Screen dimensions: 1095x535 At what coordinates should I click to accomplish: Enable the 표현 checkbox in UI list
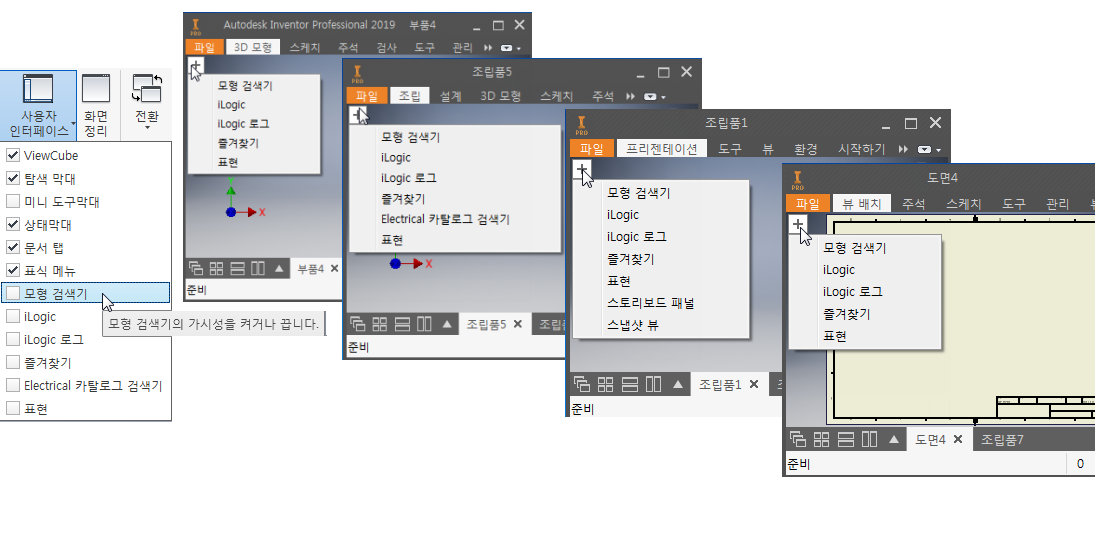click(x=13, y=409)
